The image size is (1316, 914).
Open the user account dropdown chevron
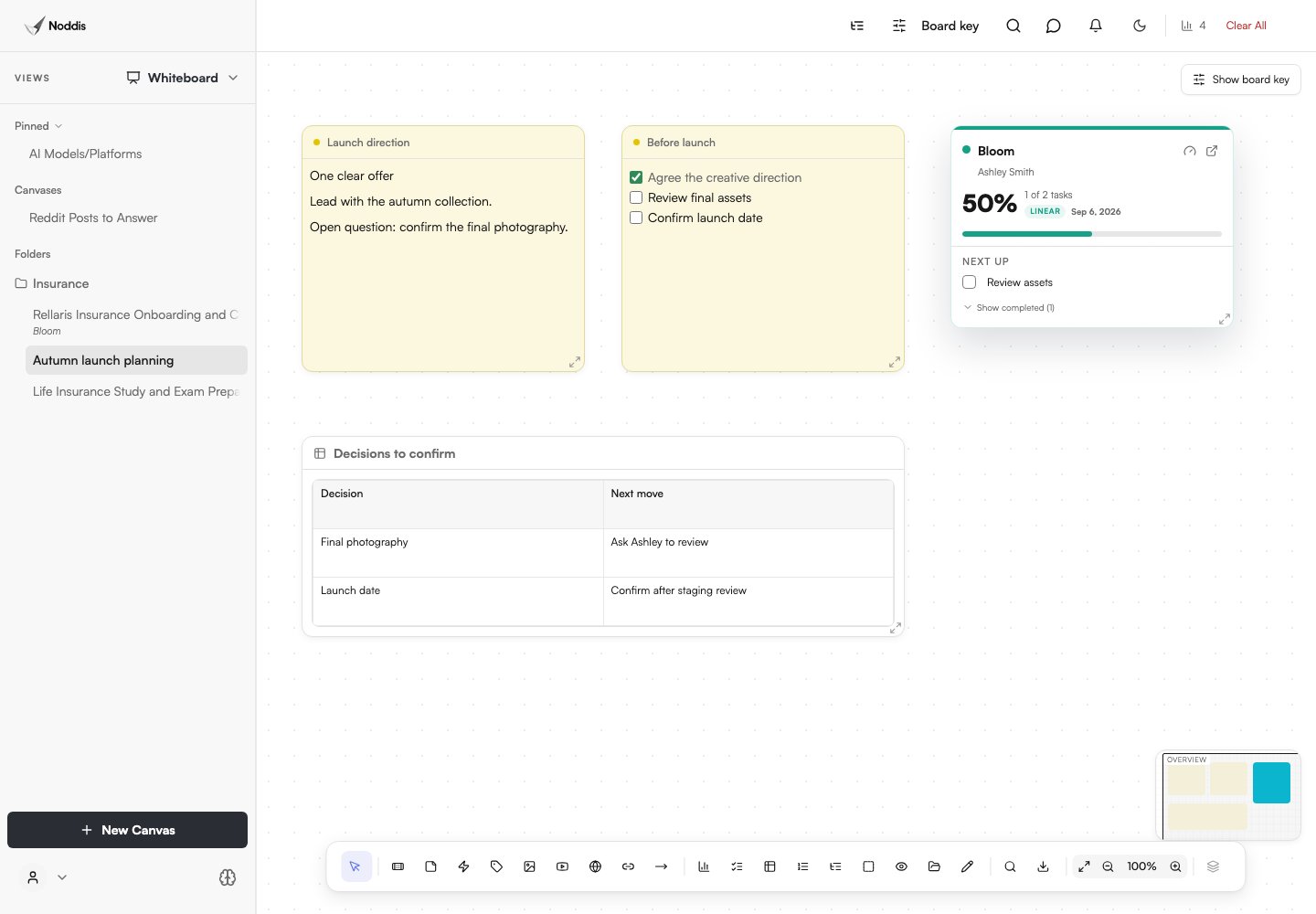click(x=62, y=877)
